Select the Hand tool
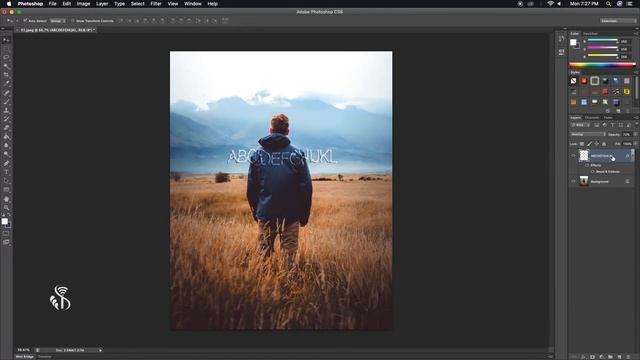The width and height of the screenshot is (640, 360). (x=6, y=199)
